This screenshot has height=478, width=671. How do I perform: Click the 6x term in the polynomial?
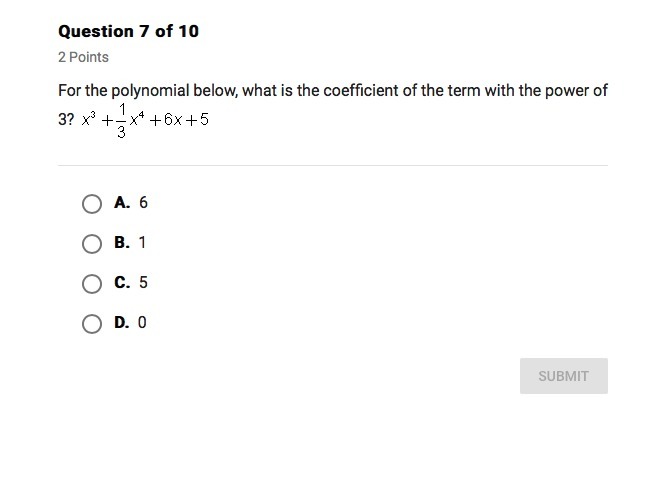coord(170,121)
